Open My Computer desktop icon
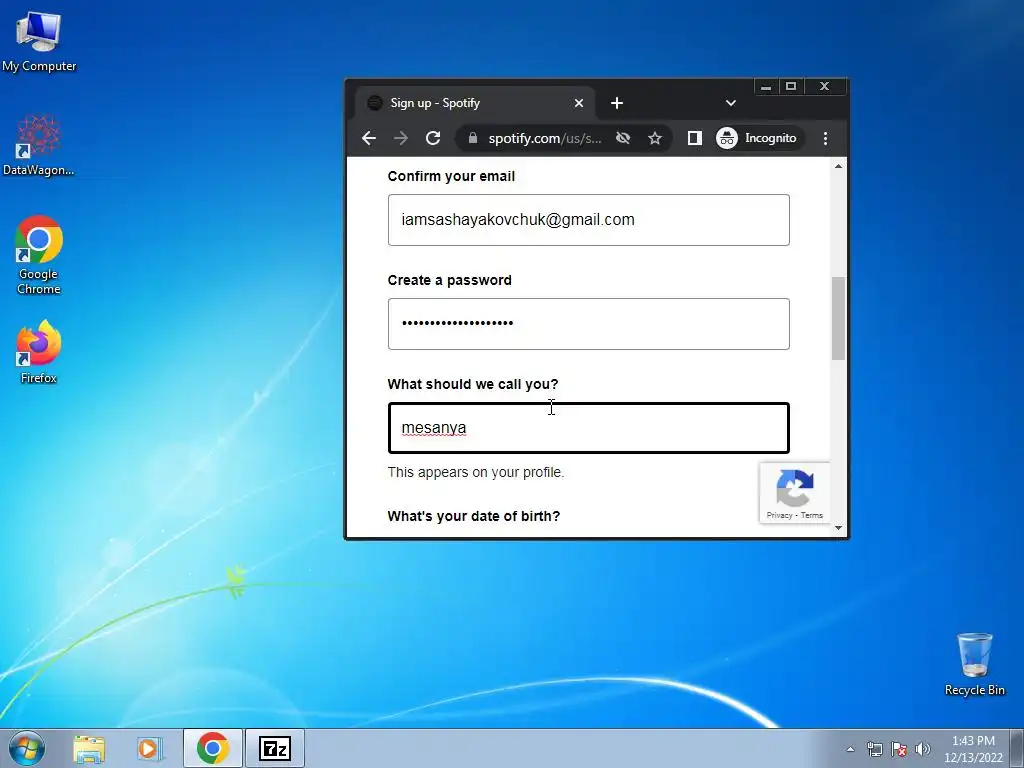This screenshot has height=768, width=1024. [39, 40]
